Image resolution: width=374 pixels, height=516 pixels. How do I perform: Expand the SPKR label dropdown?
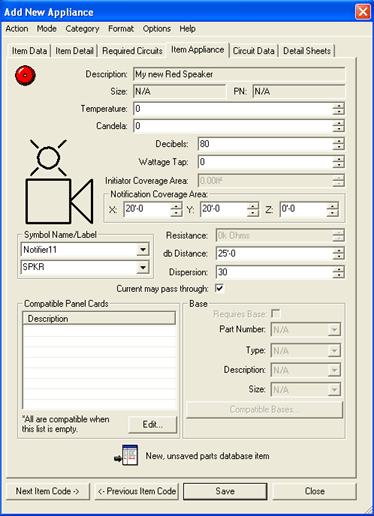click(143, 267)
